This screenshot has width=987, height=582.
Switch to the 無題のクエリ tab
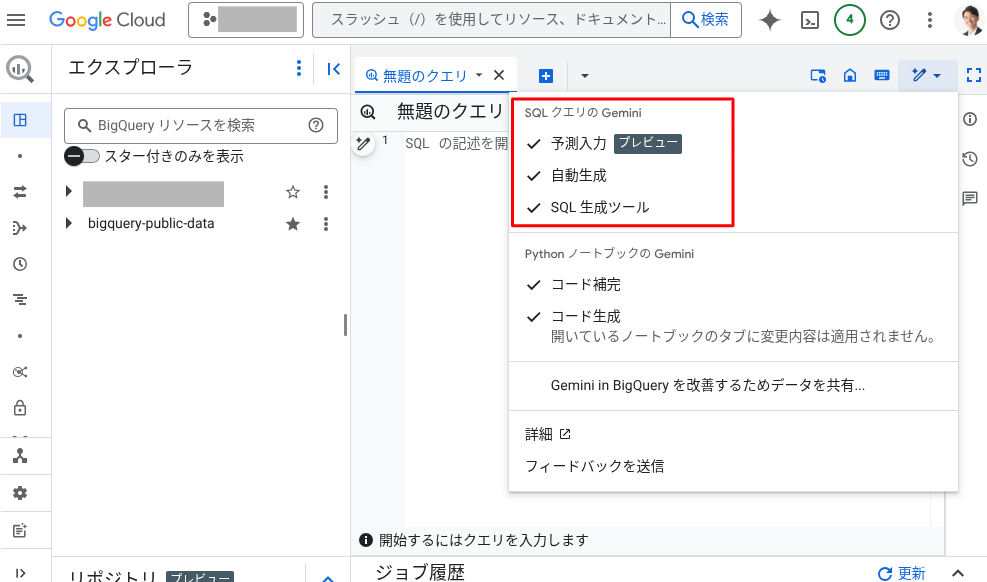[425, 76]
